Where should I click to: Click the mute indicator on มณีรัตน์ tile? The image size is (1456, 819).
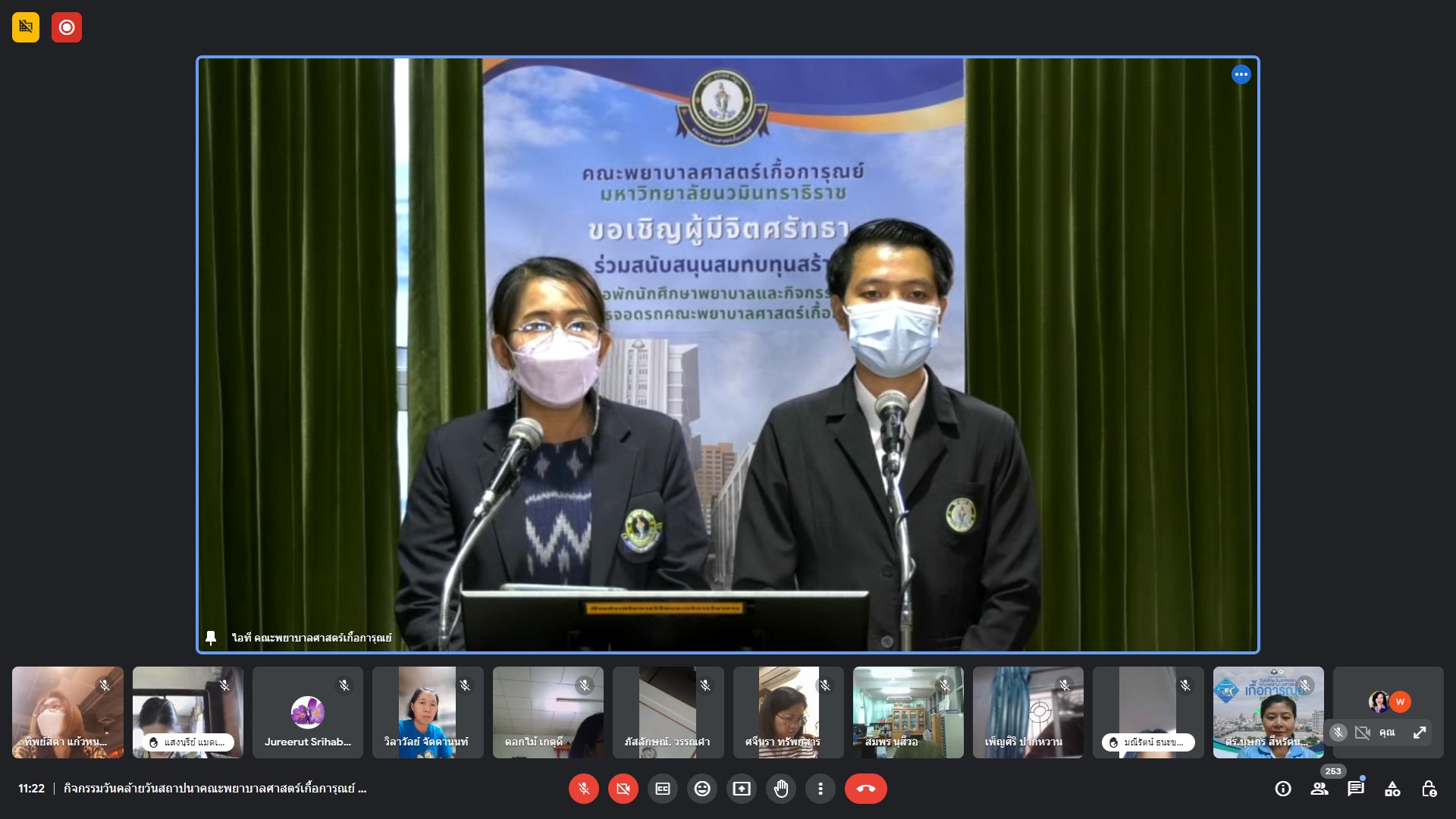(x=1185, y=686)
